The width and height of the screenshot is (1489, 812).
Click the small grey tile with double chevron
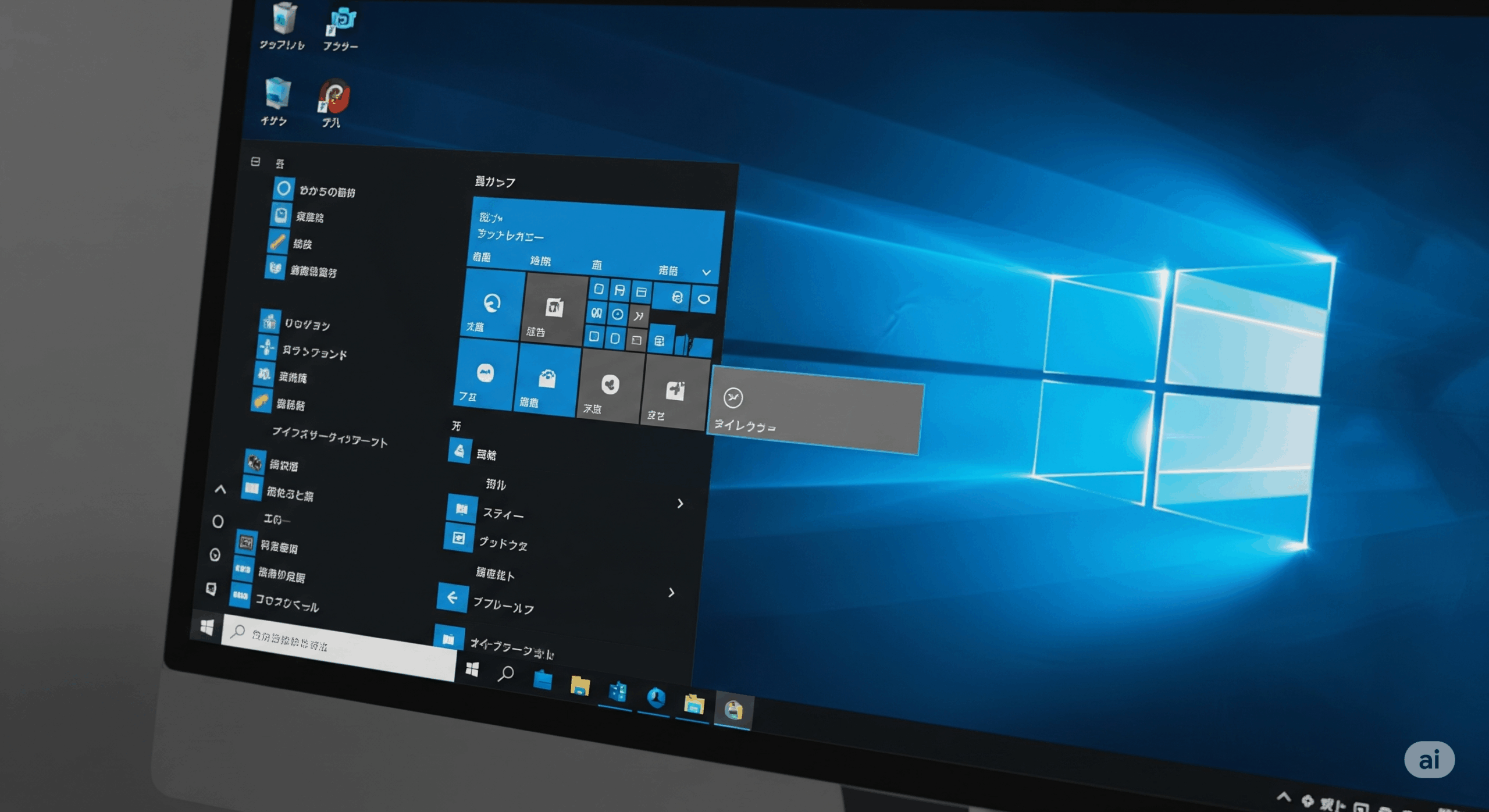pos(639,316)
